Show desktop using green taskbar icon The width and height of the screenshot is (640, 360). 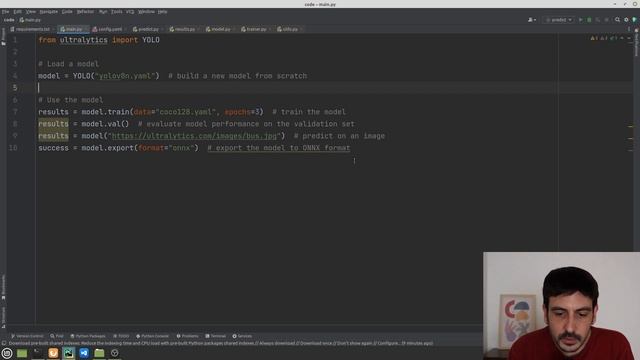coord(22,353)
